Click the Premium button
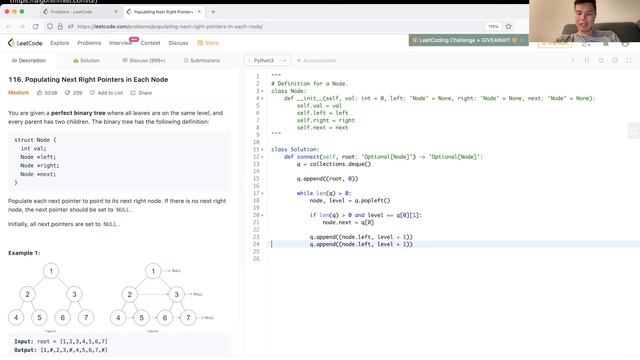This screenshot has width=640, height=360. tap(555, 43)
